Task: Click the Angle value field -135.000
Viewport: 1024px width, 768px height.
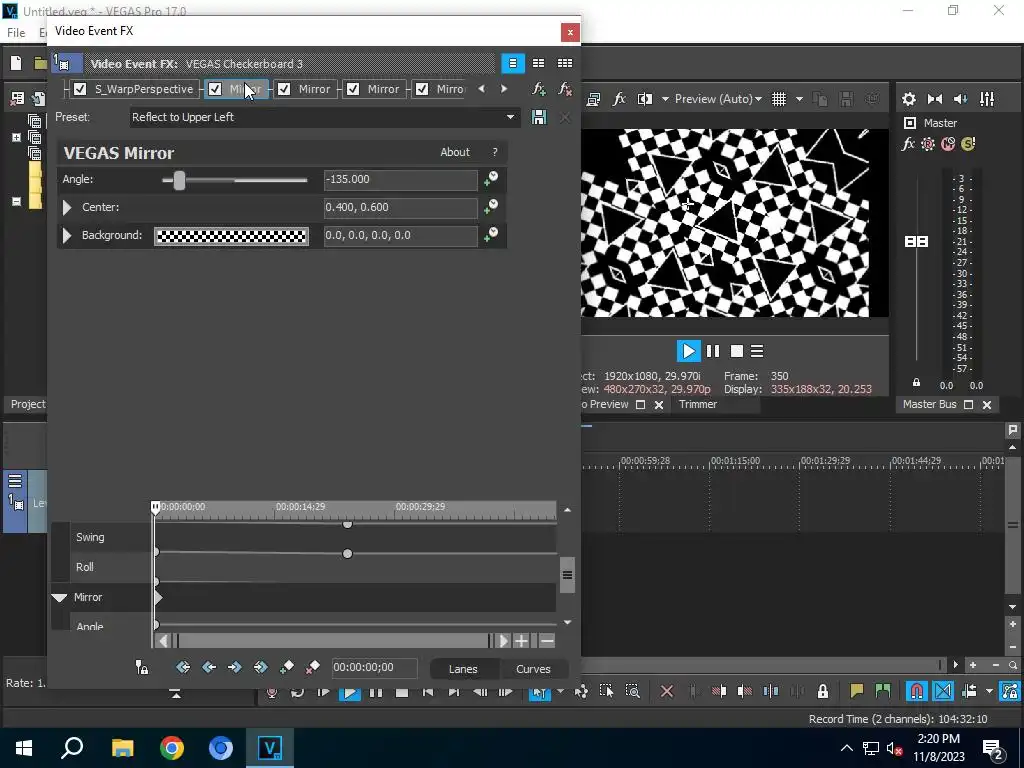Action: tap(400, 180)
